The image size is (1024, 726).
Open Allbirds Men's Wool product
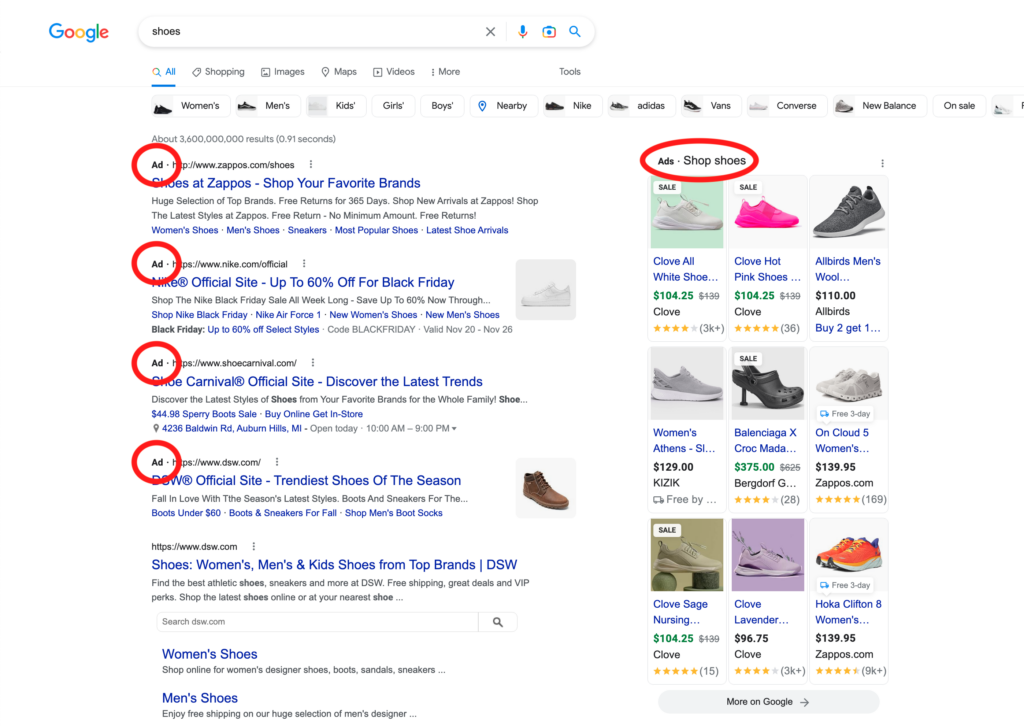[848, 269]
